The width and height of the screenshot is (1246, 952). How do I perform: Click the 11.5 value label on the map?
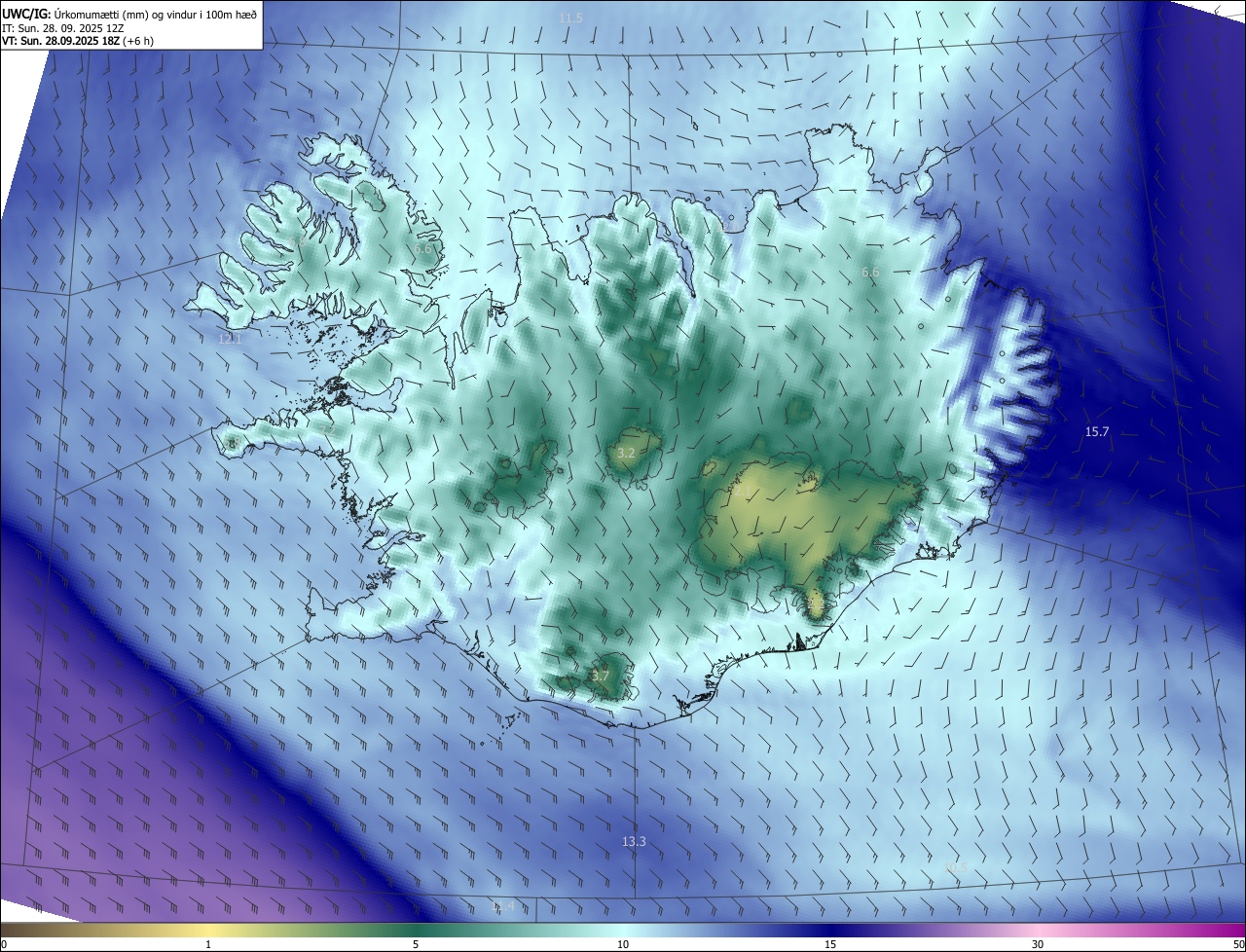pyautogui.click(x=570, y=18)
